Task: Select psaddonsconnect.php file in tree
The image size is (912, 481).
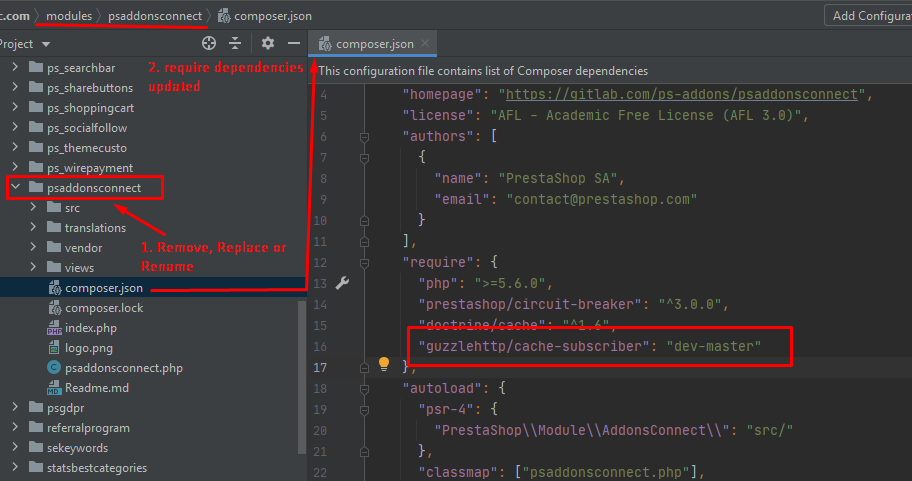Action: click(123, 368)
